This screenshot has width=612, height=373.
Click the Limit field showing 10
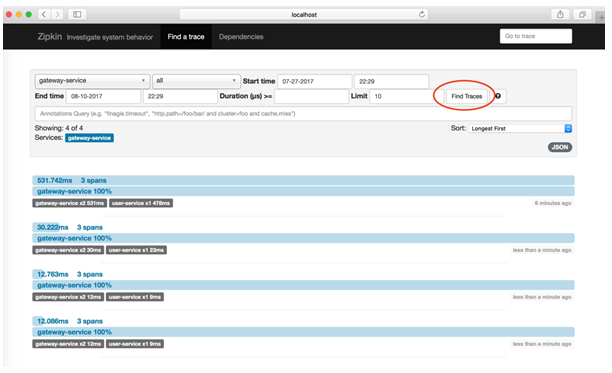coord(407,96)
